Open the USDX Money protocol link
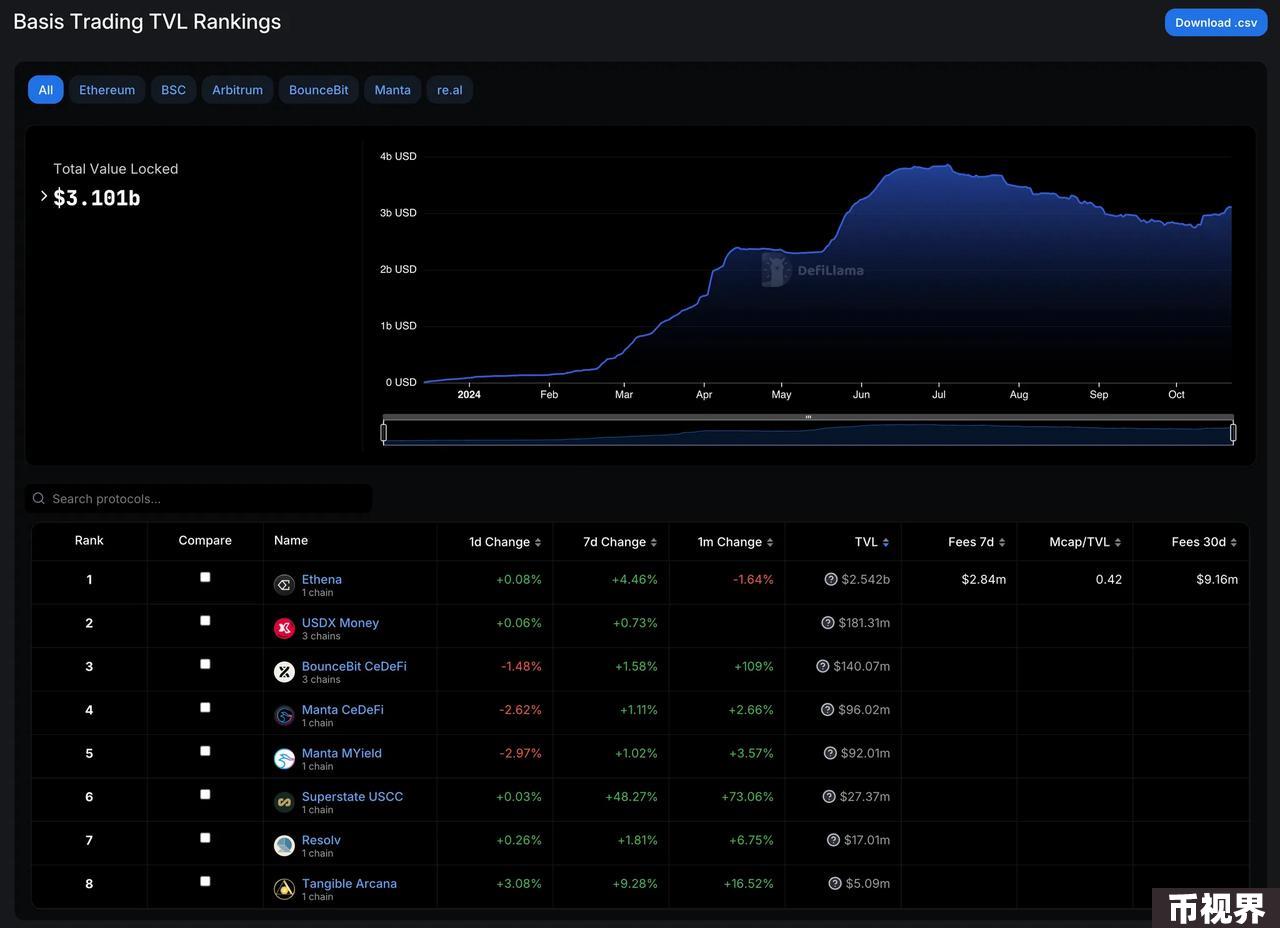This screenshot has height=928, width=1280. click(x=340, y=623)
